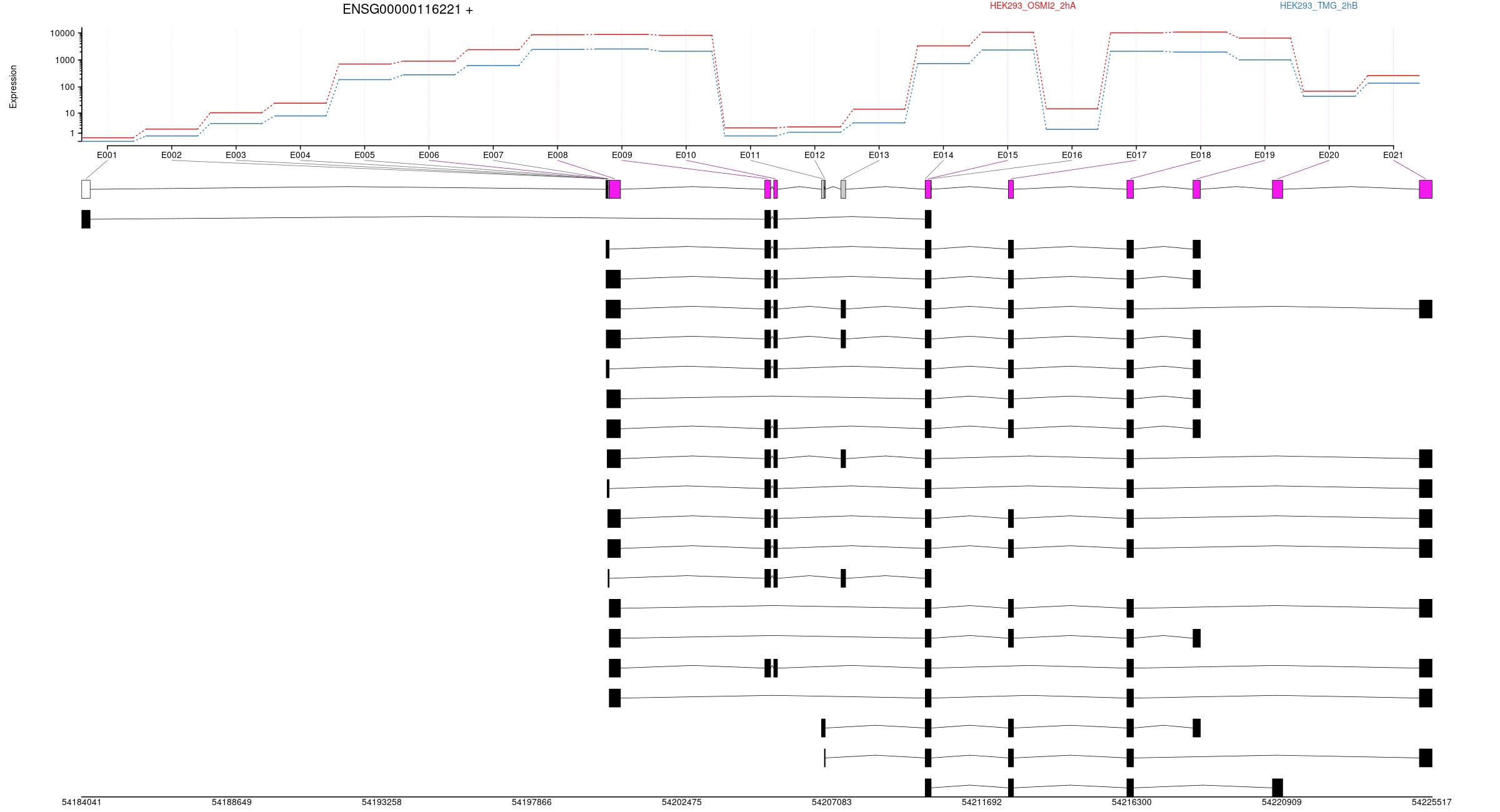The height and width of the screenshot is (812, 1500).
Task: Click genomic coordinate 54202475
Action: 681,802
